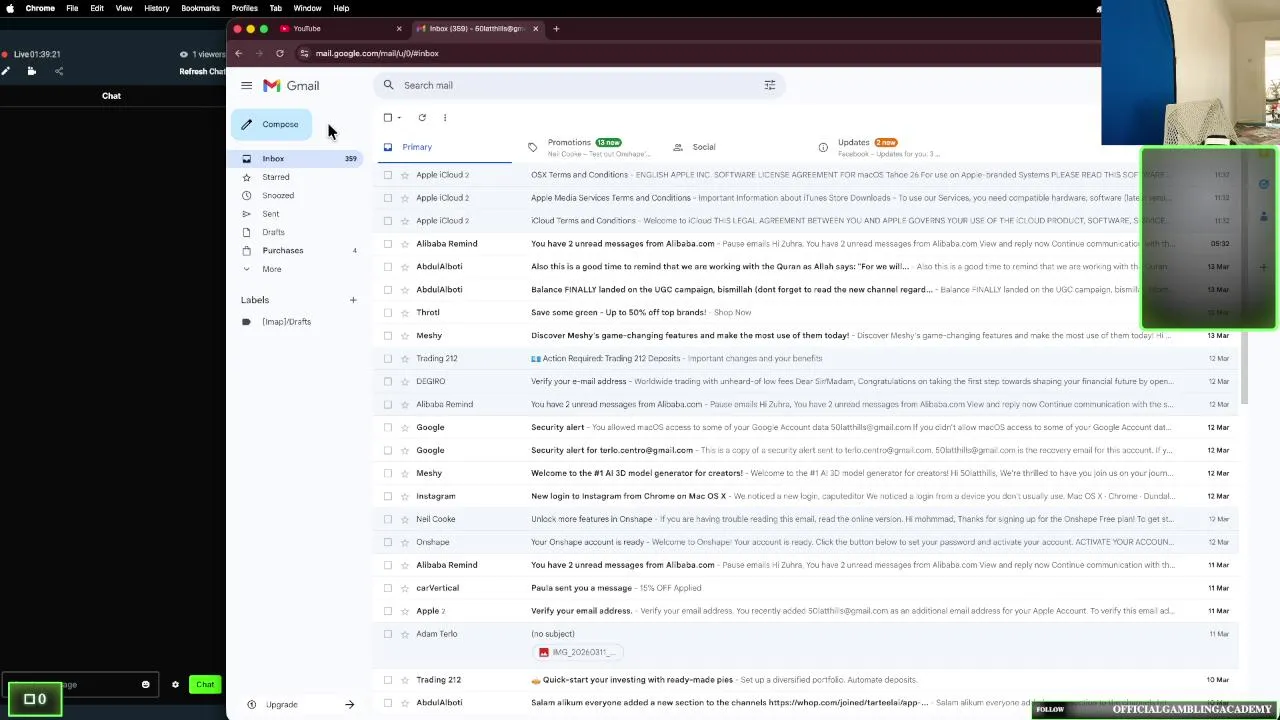Click the search magnifier icon in Gmail

[x=389, y=85]
